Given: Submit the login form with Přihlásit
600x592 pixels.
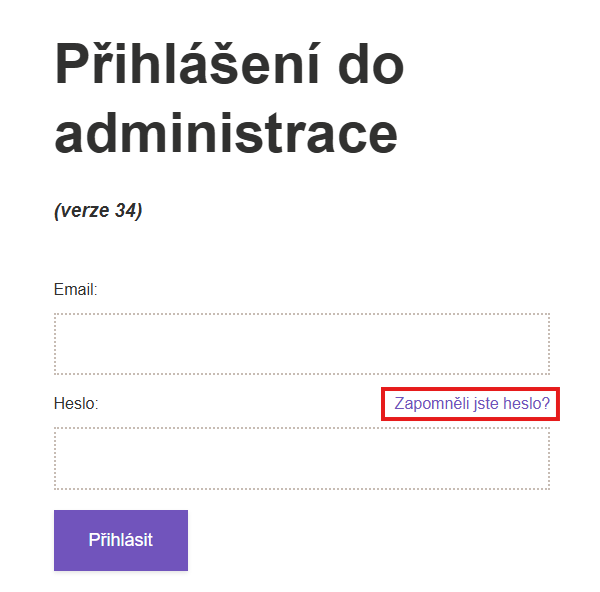Looking at the screenshot, I should pos(120,540).
